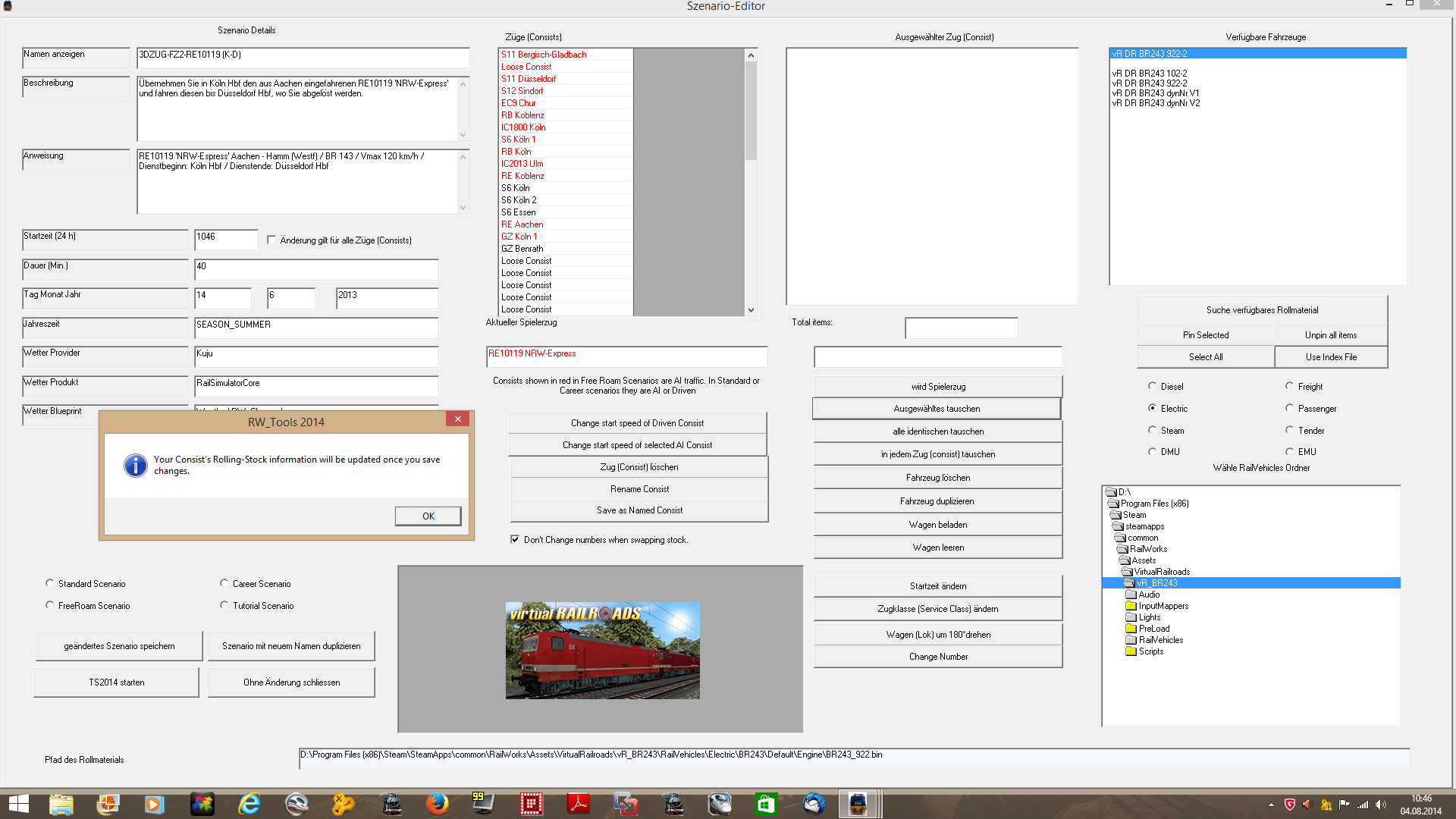
Task: Click the info icon in RW_Tools dialog
Action: 135,465
